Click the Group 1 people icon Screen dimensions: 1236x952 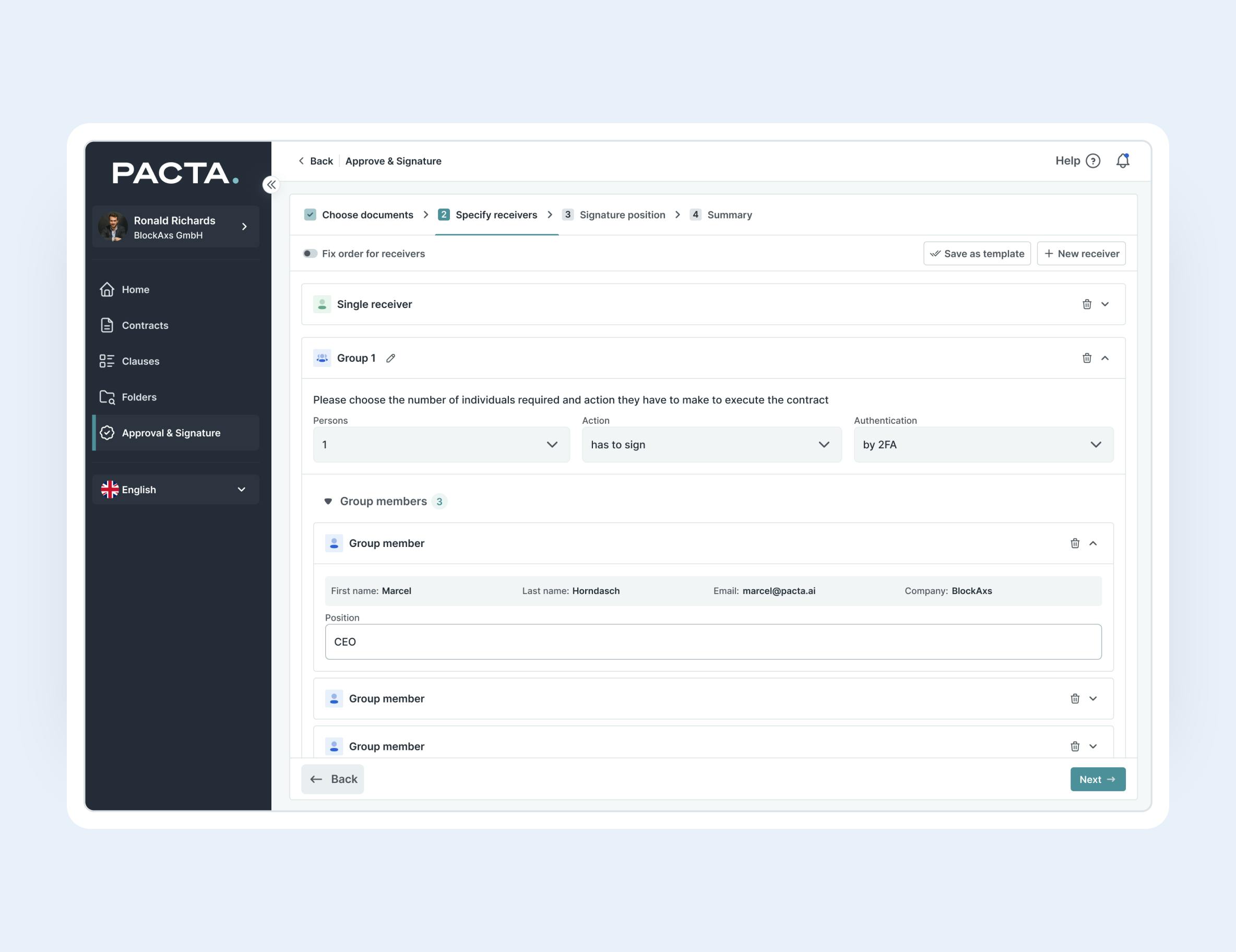click(x=322, y=358)
